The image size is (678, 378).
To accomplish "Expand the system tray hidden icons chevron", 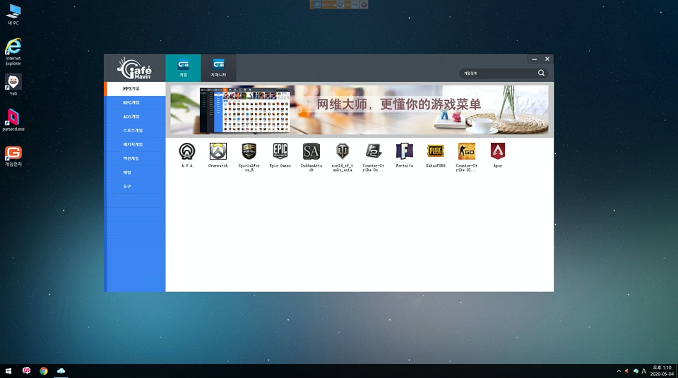I will click(x=619, y=371).
